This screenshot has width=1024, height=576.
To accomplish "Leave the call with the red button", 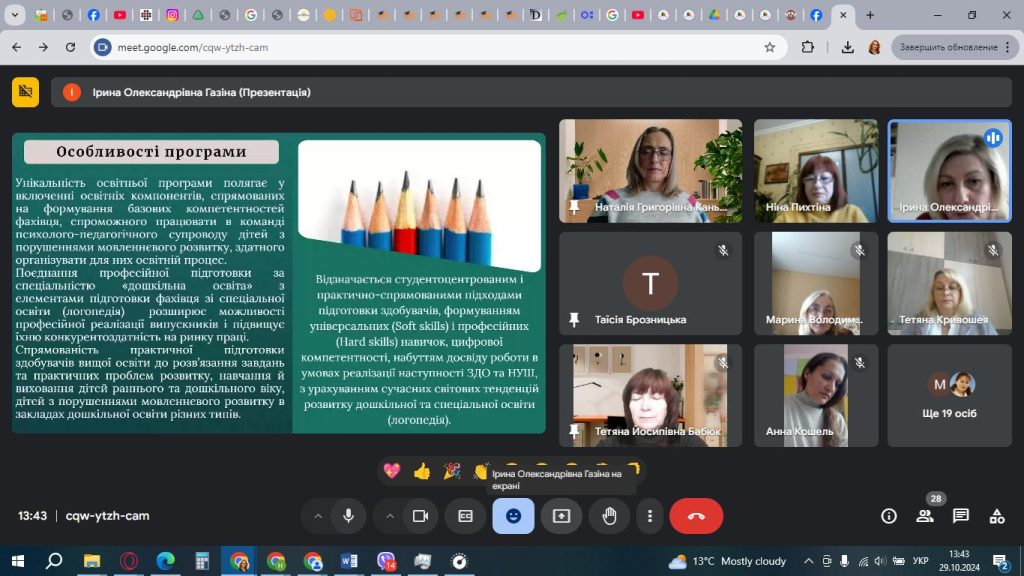I will (x=696, y=516).
